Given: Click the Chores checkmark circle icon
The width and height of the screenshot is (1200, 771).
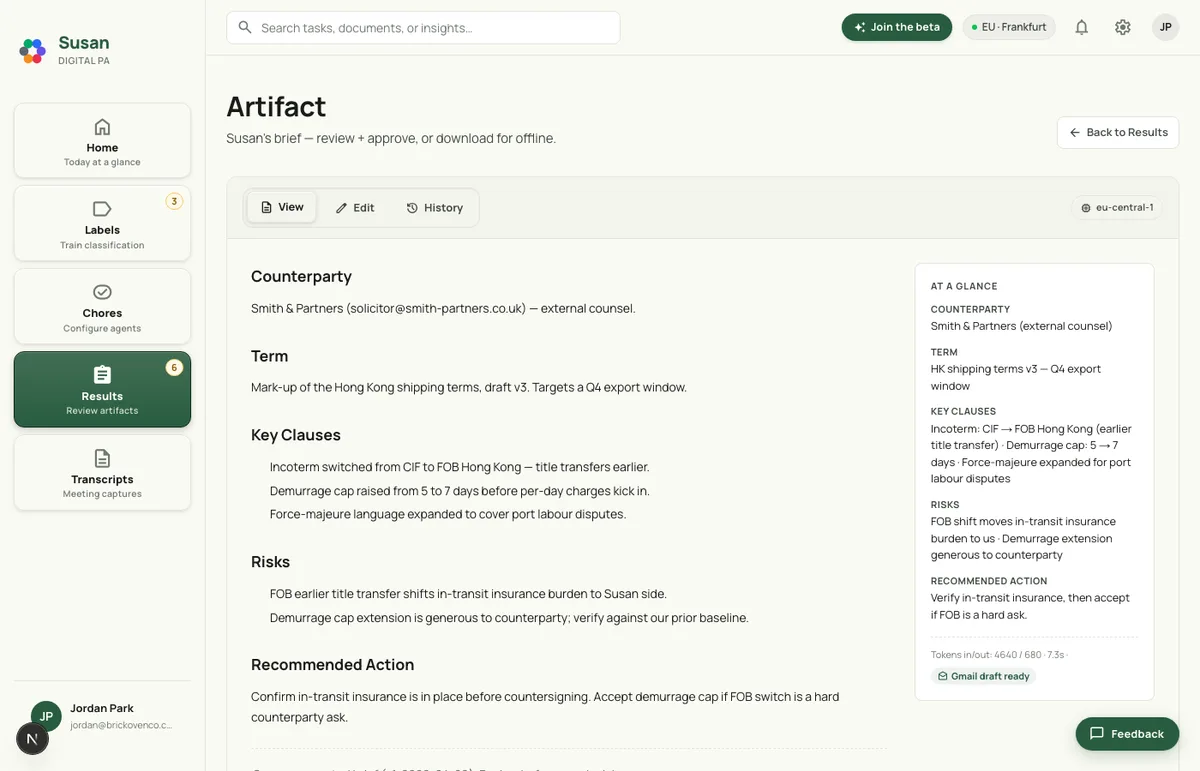Looking at the screenshot, I should [102, 292].
